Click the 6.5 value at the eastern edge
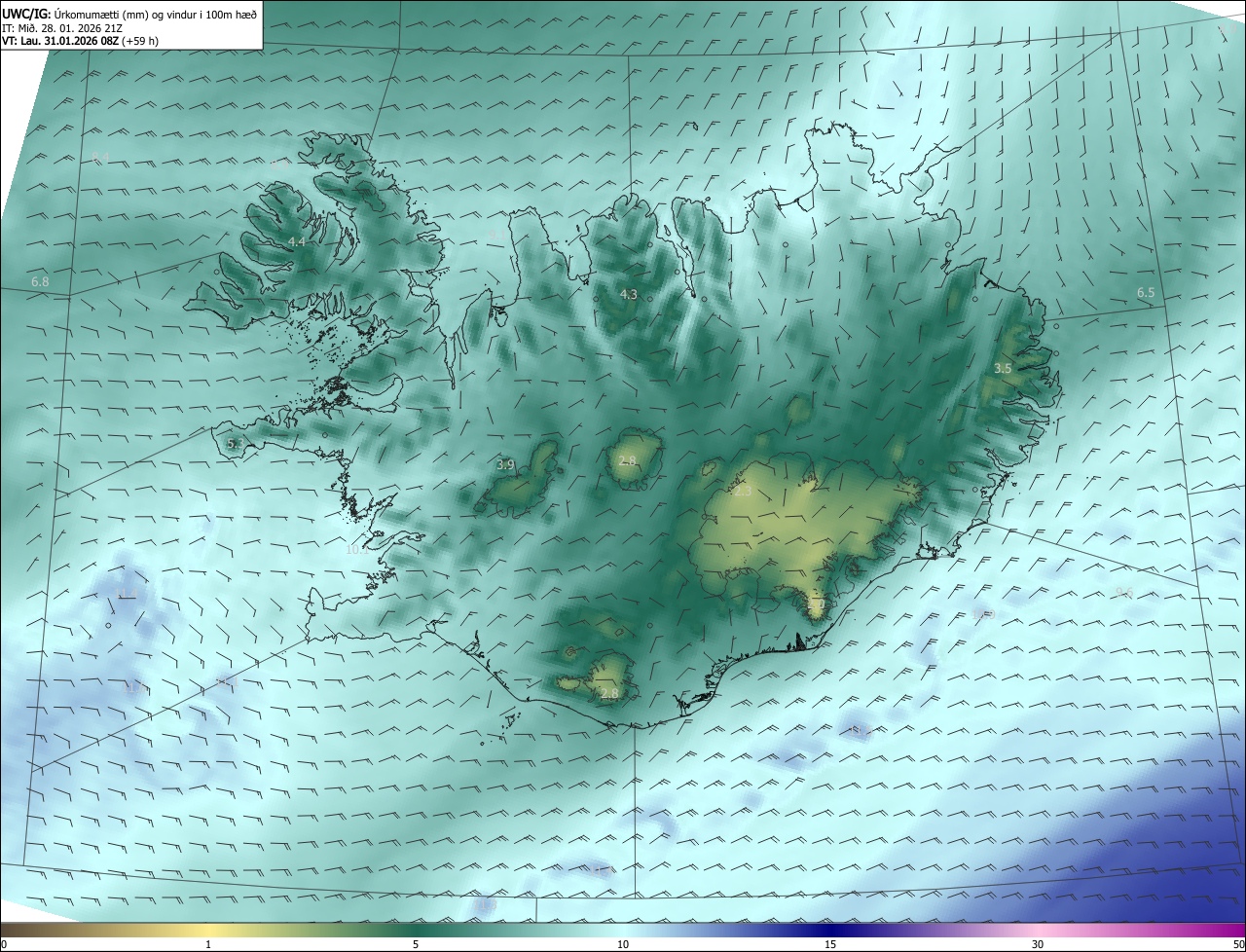Viewport: 1246px width, 952px height. [x=1146, y=293]
